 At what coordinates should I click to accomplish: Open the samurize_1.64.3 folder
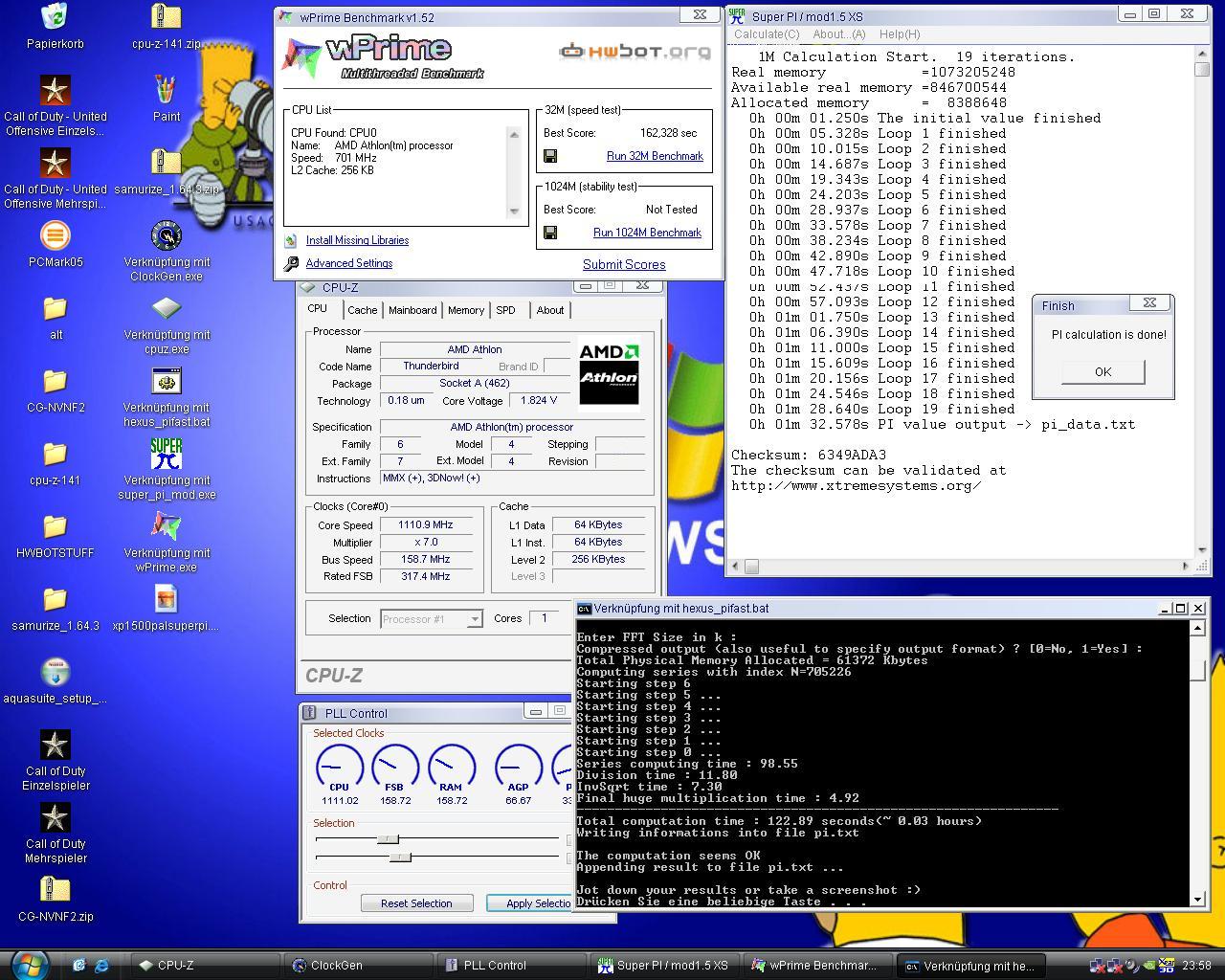click(x=56, y=599)
